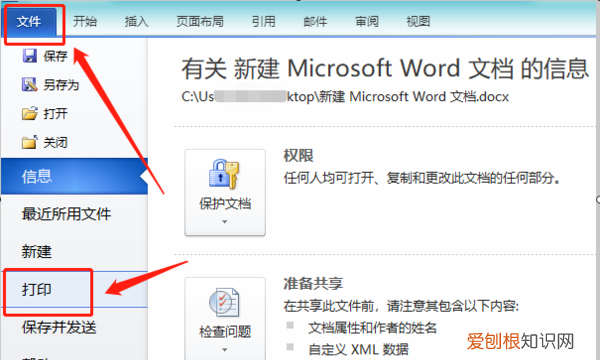Screen dimensions: 600x360
Task: Click the 另存为 save-as icon
Action: pyautogui.click(x=29, y=85)
